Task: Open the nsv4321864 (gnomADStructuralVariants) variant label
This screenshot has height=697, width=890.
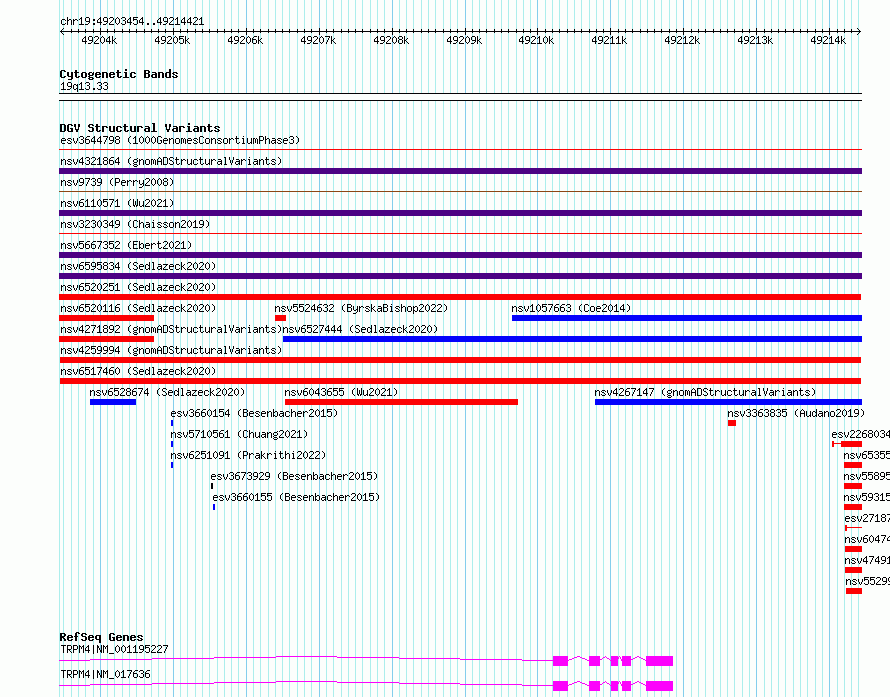Action: point(171,161)
